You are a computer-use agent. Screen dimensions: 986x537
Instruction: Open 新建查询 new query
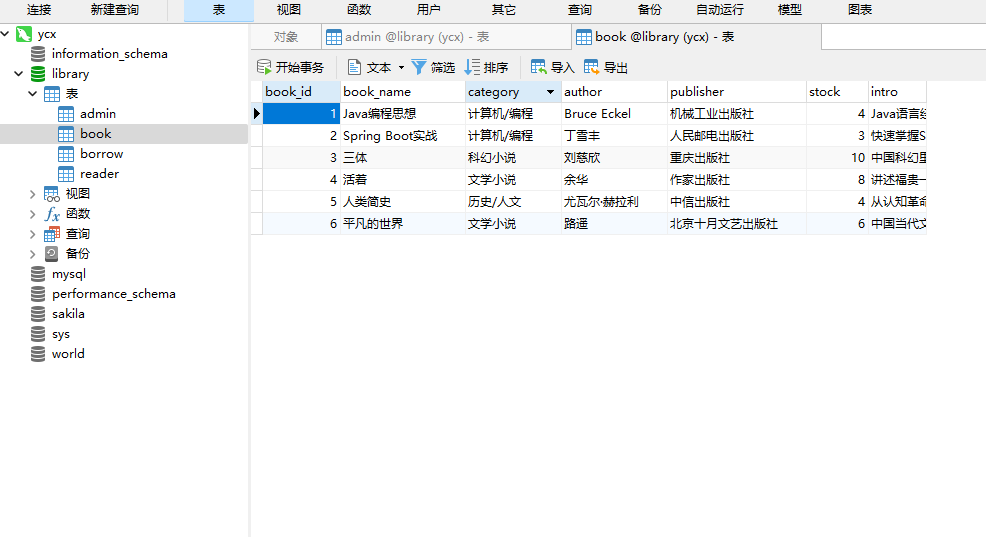pos(114,10)
